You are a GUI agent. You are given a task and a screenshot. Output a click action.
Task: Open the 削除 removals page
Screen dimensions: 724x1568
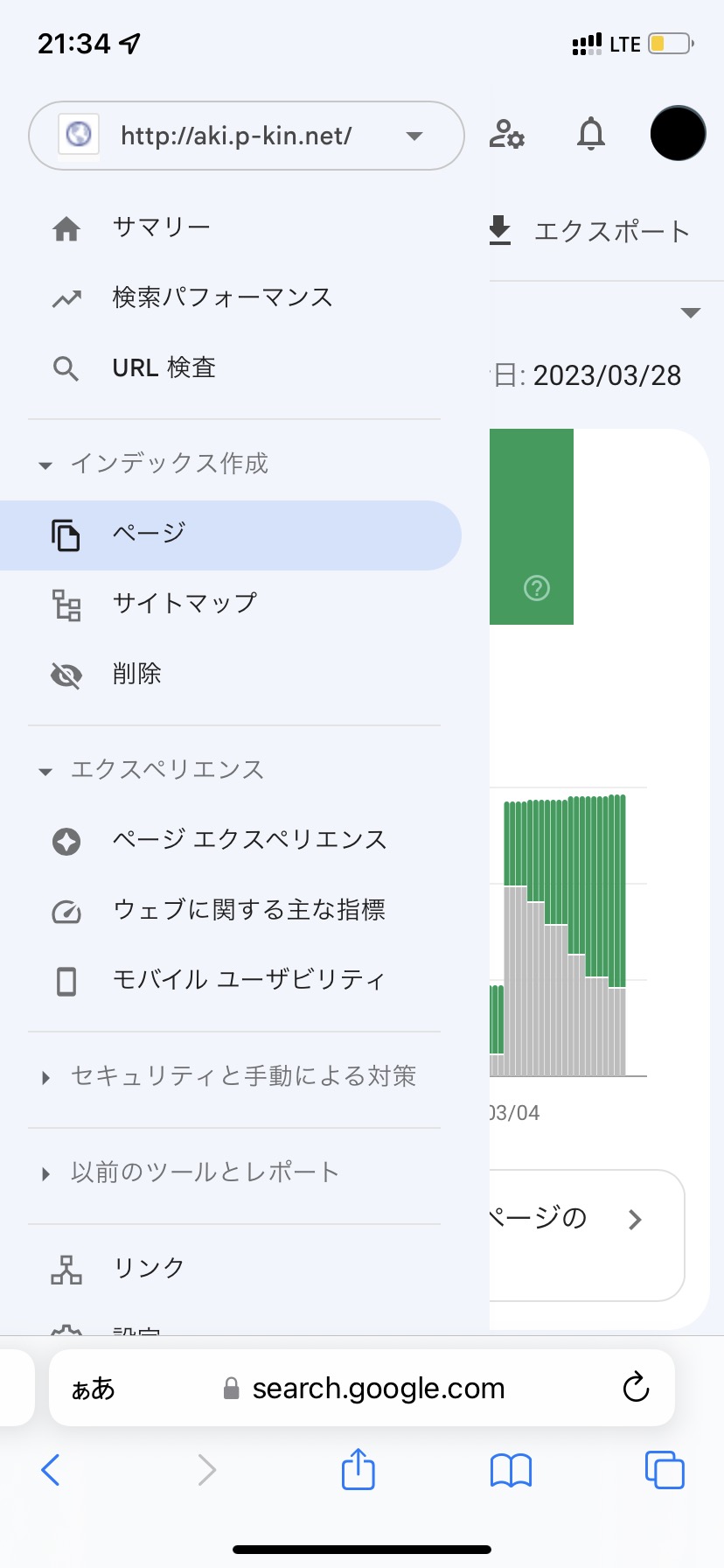[137, 674]
